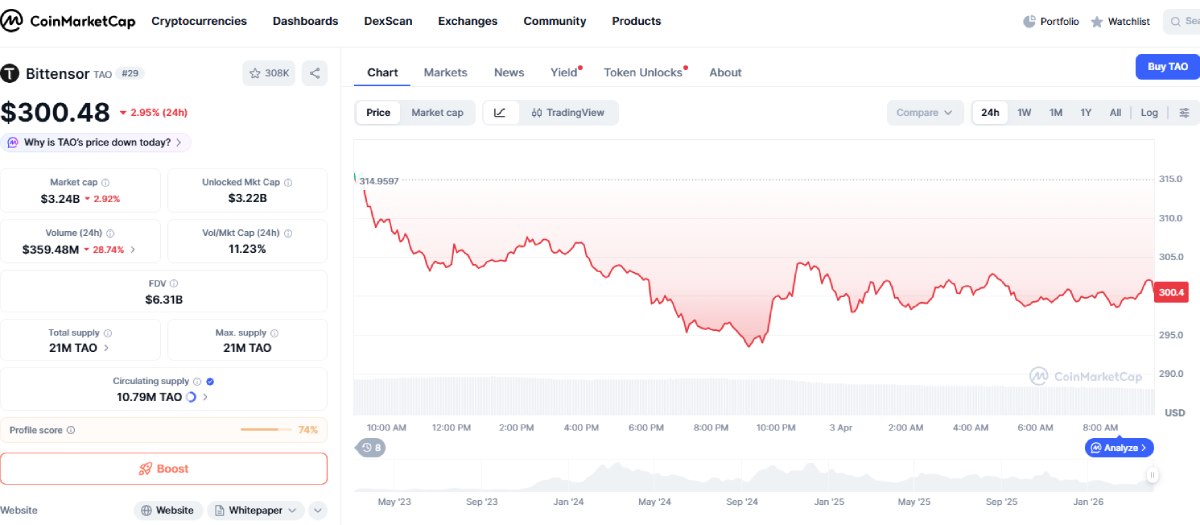Click the share icon beside Bittensor
The height and width of the screenshot is (525, 1200).
315,73
